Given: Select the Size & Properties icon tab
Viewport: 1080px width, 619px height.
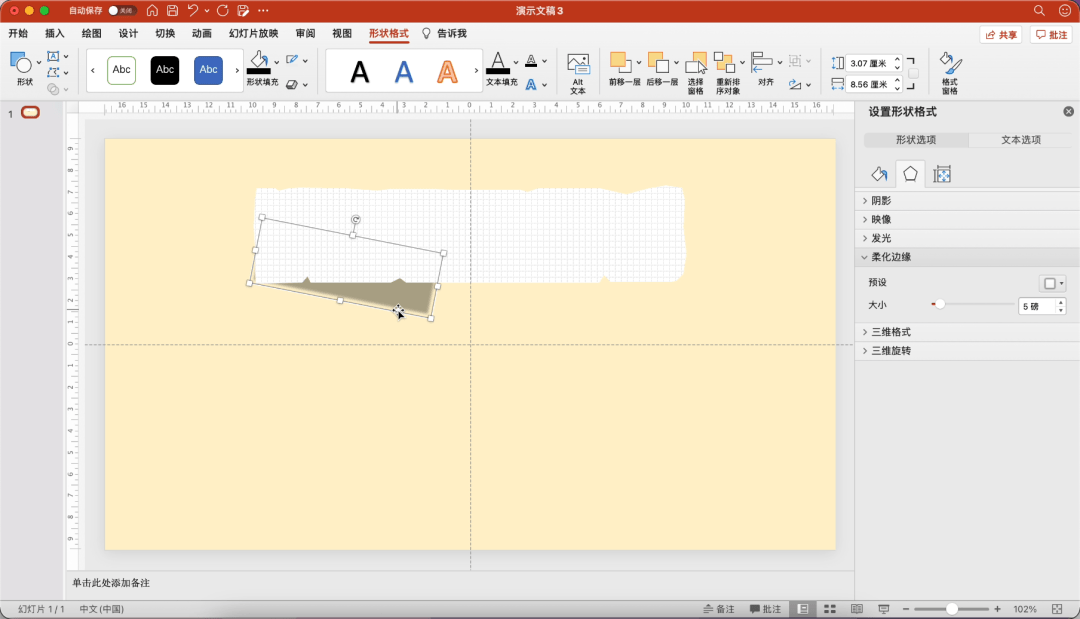Looking at the screenshot, I should (x=941, y=174).
